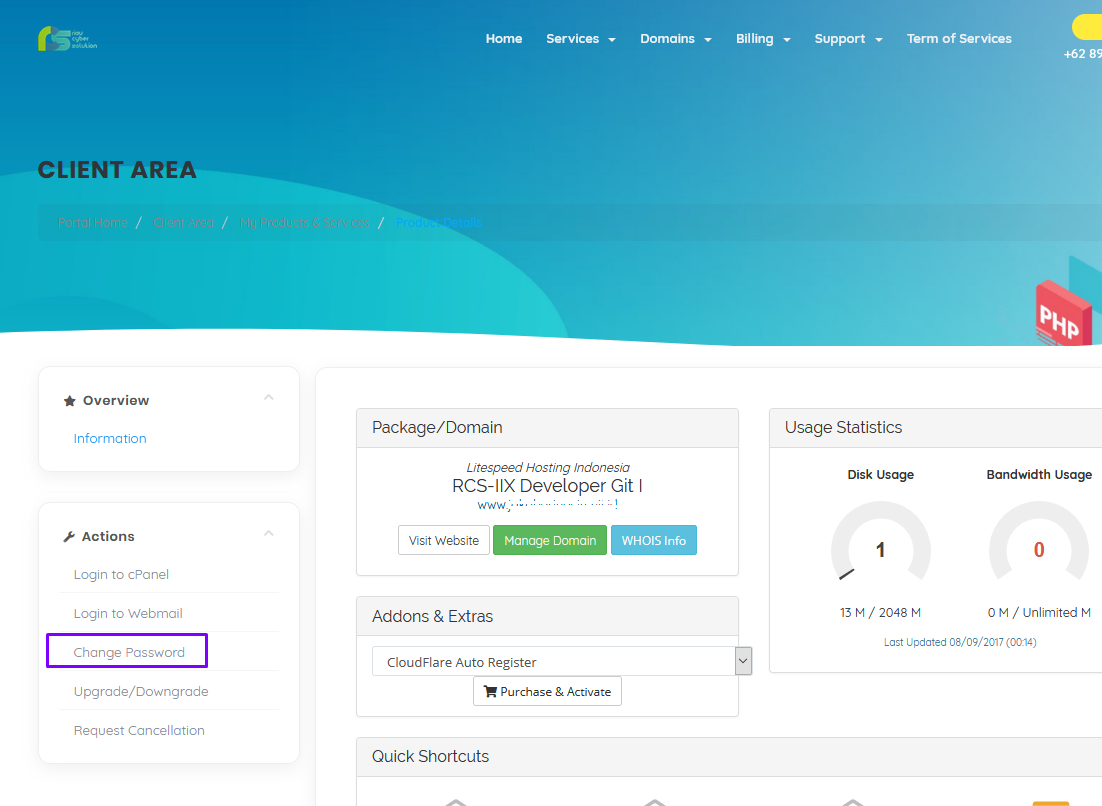Screen dimensions: 1102x806
Task: Open WHOIS Info for the domain
Action: click(653, 540)
